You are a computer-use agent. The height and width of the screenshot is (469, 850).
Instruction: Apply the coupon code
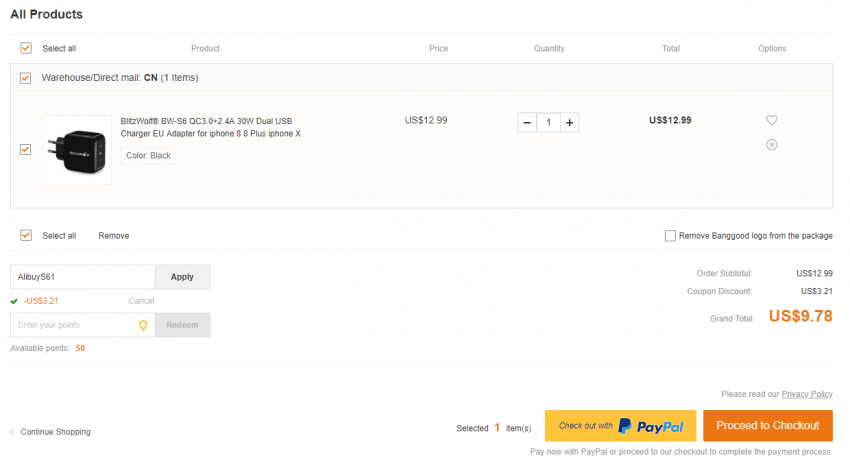[182, 277]
